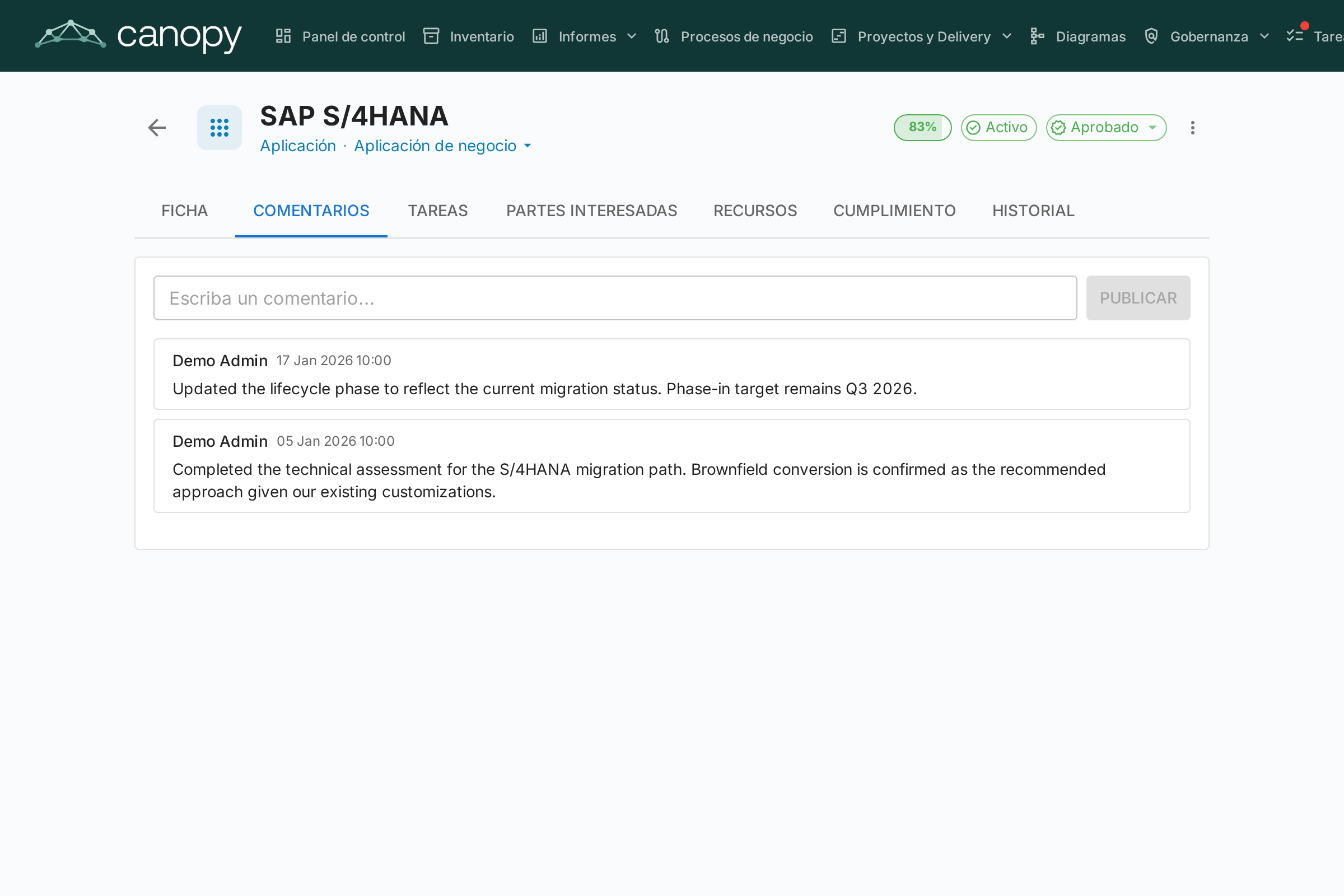Click the PUBLICAR button

tap(1138, 298)
